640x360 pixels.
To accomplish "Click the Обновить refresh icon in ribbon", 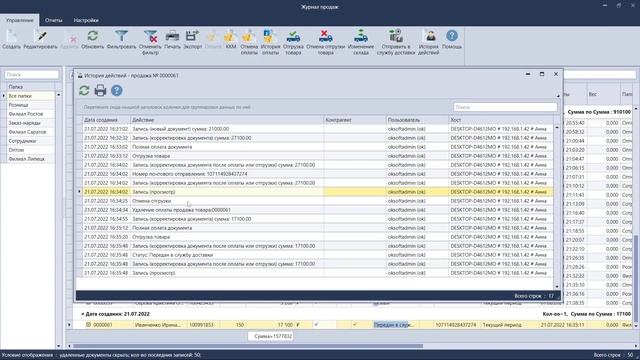I will tap(93, 36).
